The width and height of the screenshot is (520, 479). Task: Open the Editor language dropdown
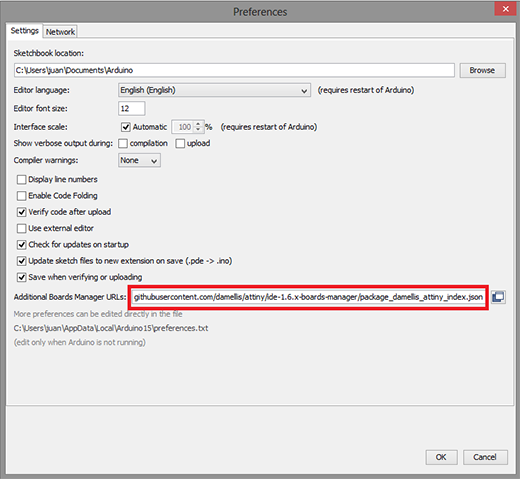coord(214,90)
